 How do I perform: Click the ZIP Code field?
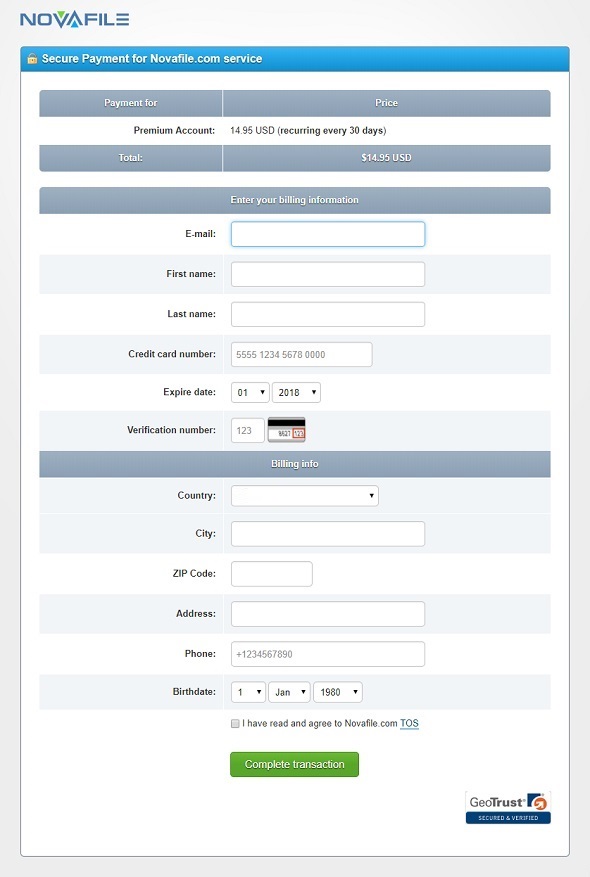tap(272, 574)
